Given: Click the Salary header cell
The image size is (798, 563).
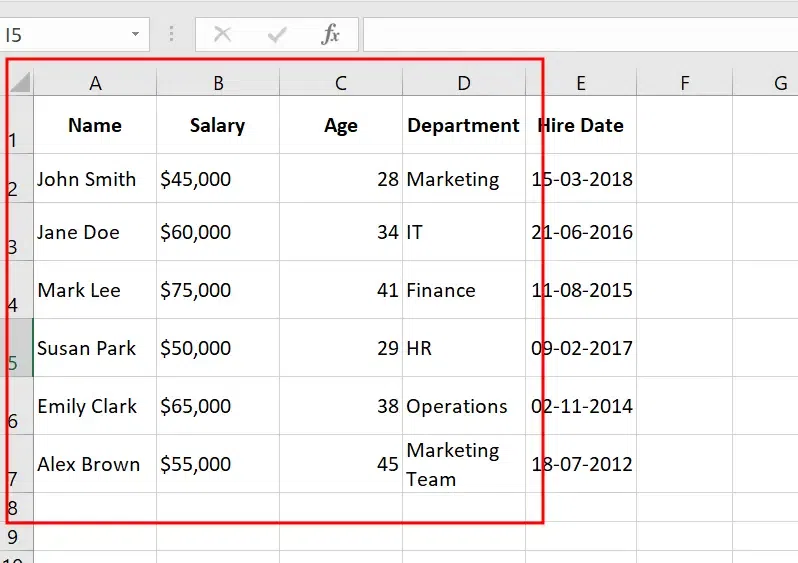Looking at the screenshot, I should click(218, 125).
